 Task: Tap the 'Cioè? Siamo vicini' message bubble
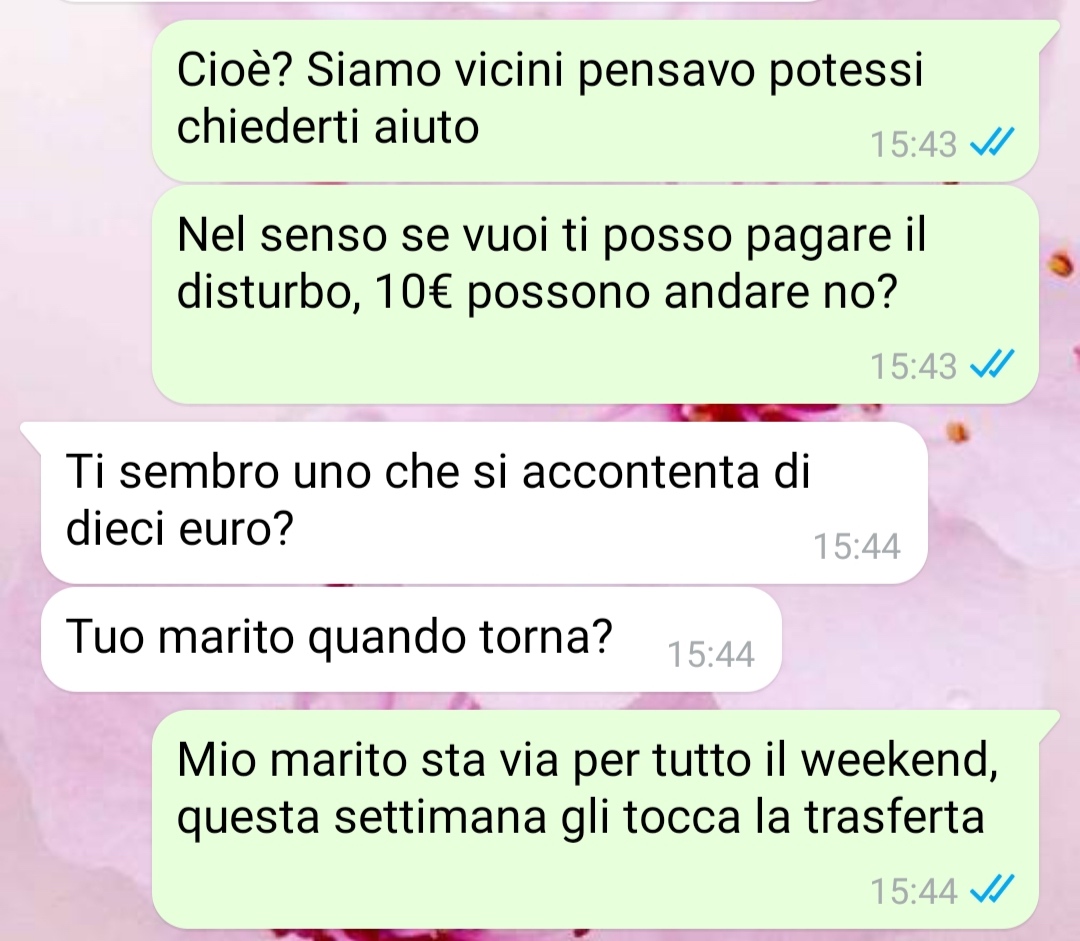click(x=596, y=101)
